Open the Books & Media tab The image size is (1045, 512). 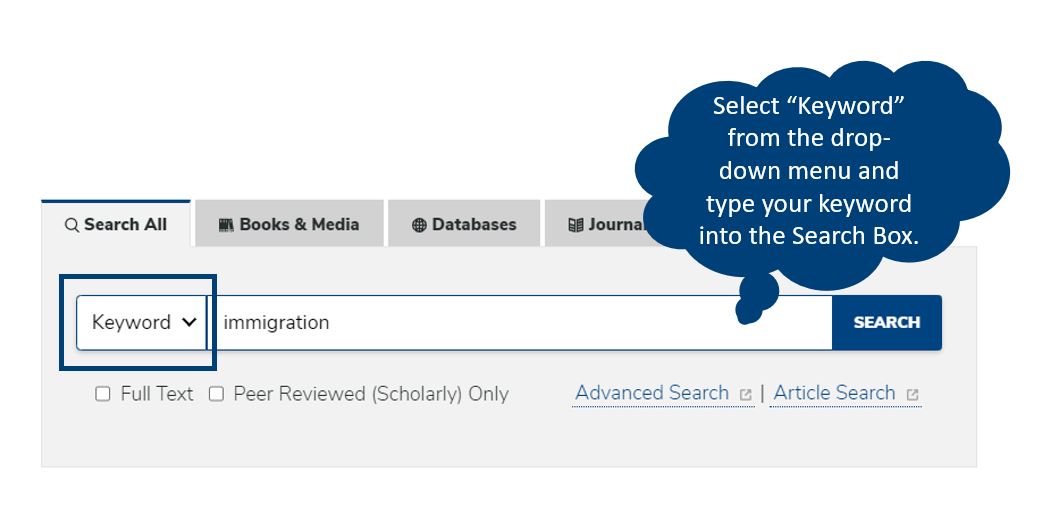[289, 224]
